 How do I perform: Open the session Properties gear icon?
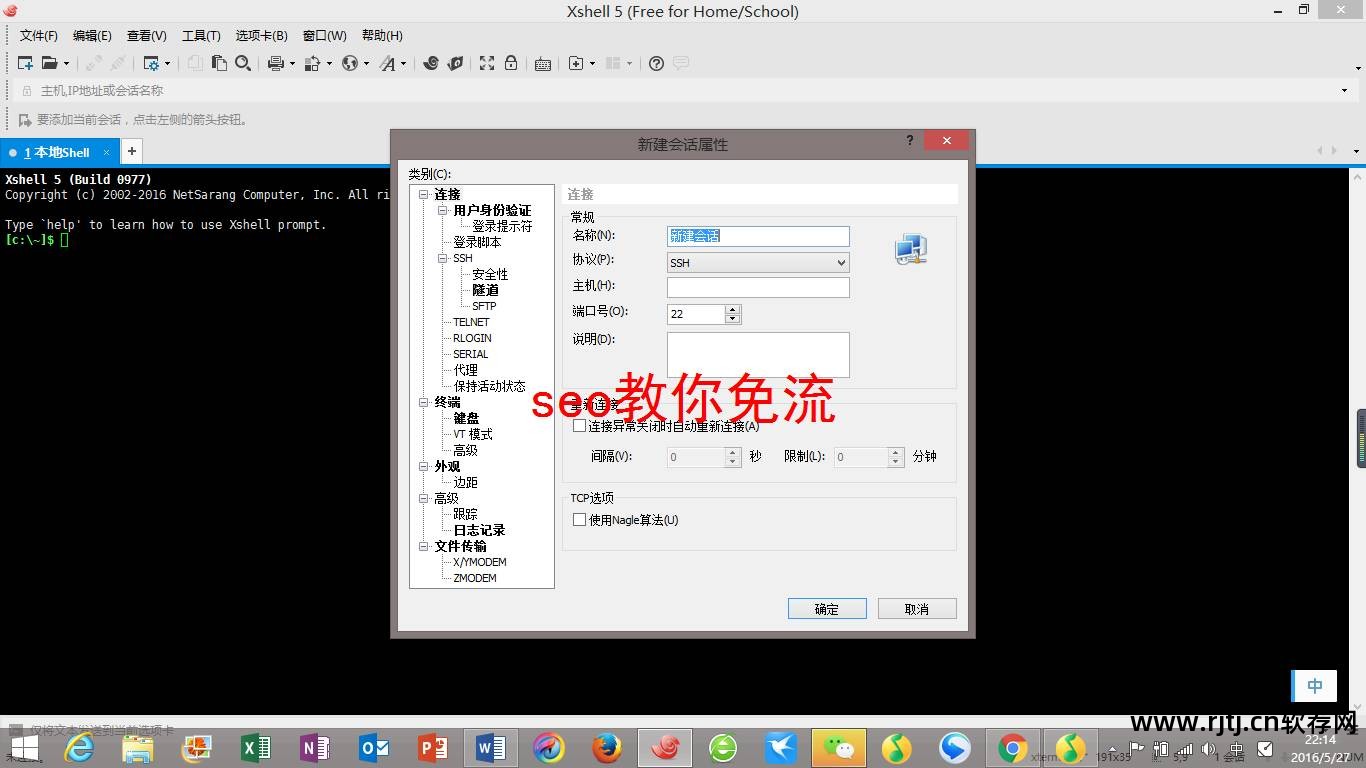coord(151,63)
